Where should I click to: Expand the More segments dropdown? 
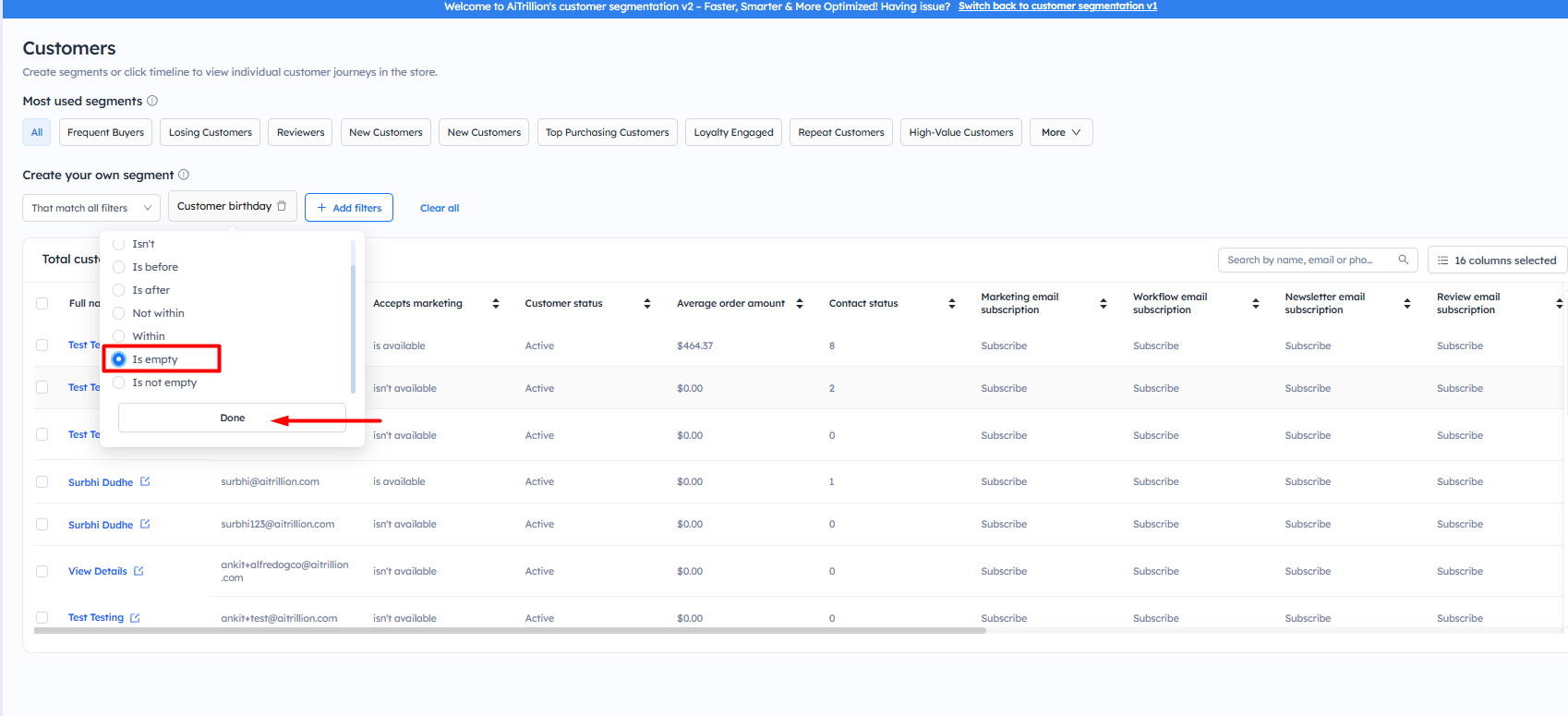1060,132
